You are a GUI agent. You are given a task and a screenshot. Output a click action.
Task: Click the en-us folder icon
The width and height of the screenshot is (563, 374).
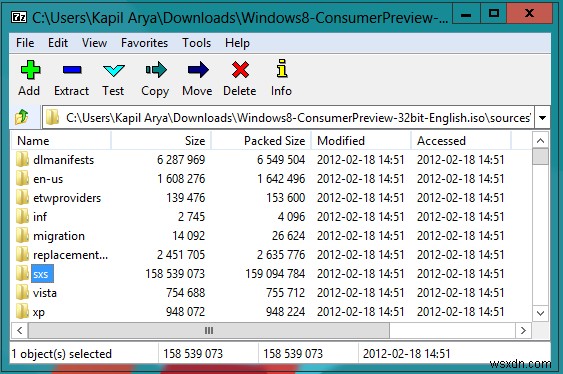pos(22,178)
